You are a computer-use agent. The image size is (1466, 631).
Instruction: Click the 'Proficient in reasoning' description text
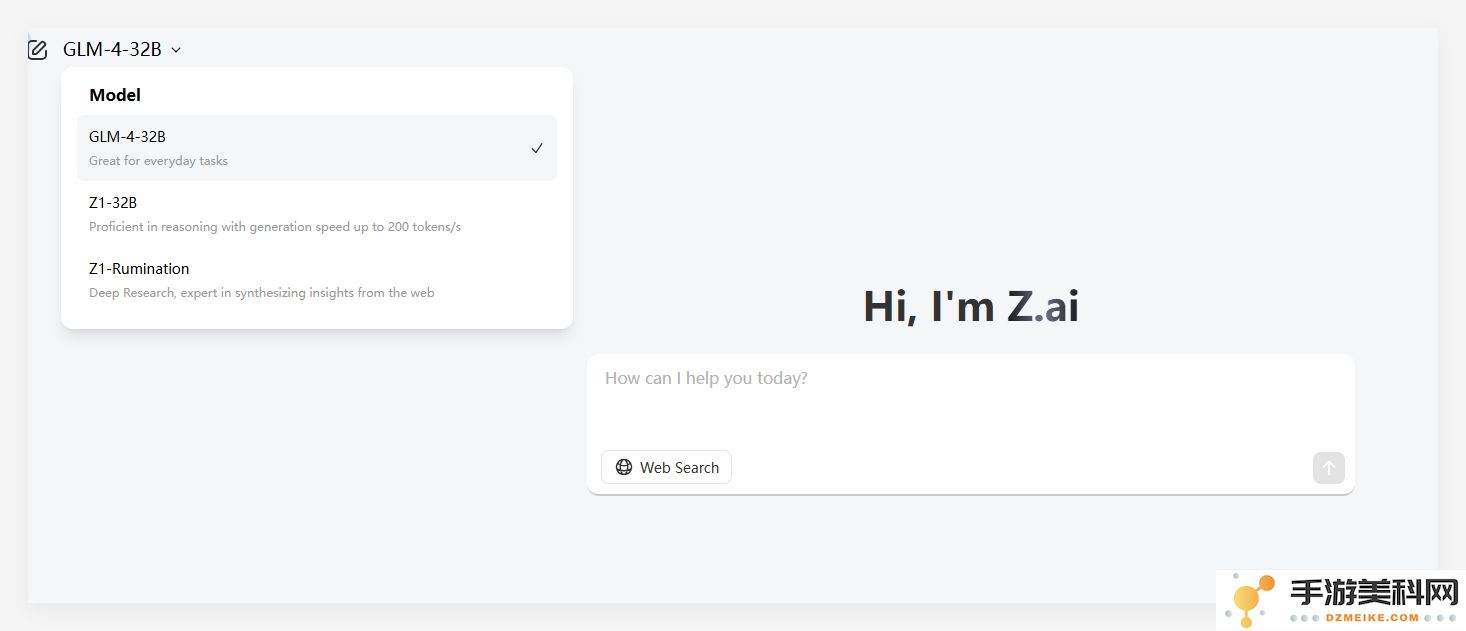coord(275,227)
